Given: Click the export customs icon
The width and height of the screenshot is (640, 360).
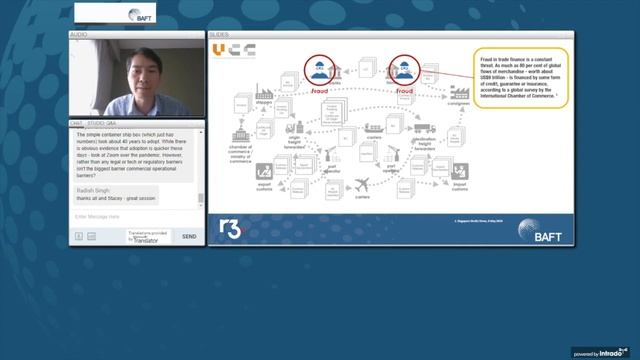Looking at the screenshot, I should pyautogui.click(x=264, y=172).
